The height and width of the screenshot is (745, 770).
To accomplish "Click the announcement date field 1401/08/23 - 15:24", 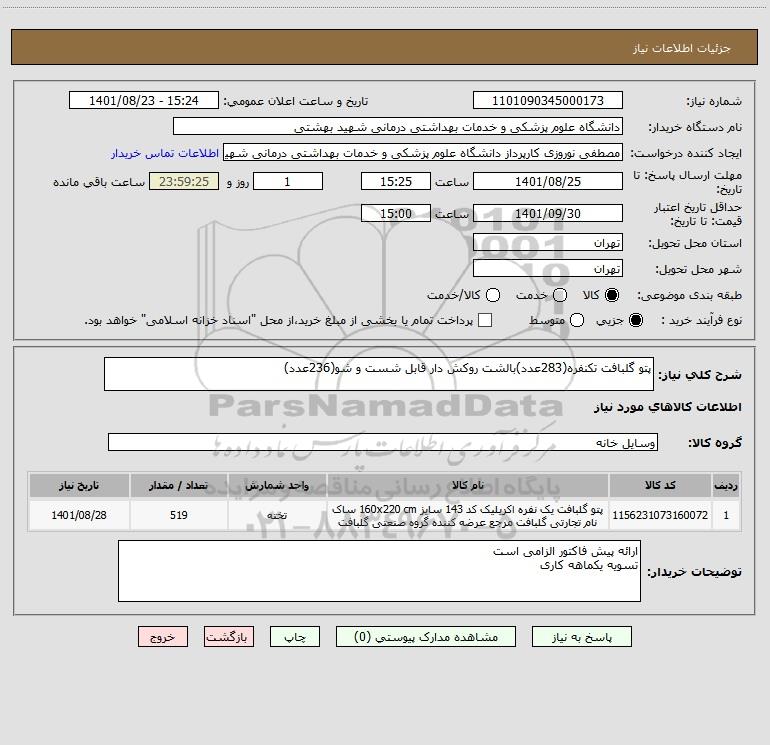I will [x=144, y=101].
